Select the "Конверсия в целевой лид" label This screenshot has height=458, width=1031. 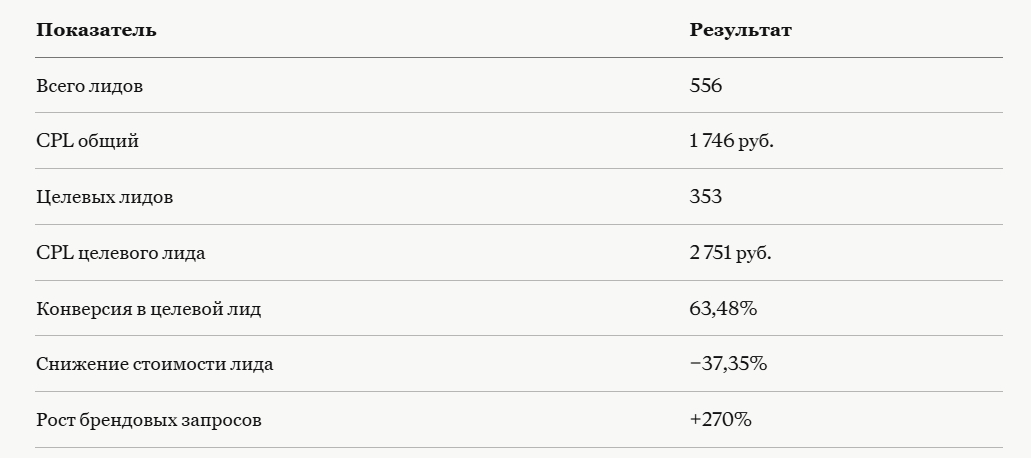pyautogui.click(x=148, y=309)
